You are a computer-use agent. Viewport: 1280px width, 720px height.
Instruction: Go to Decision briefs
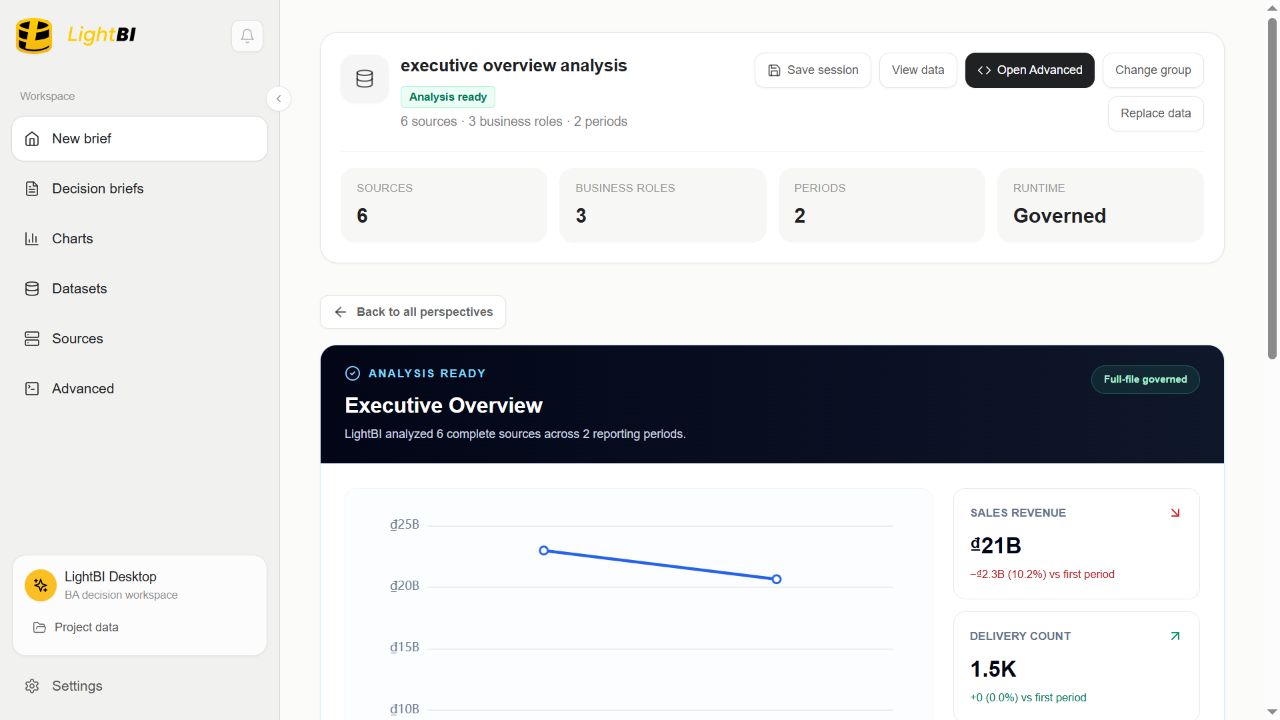tap(140, 189)
